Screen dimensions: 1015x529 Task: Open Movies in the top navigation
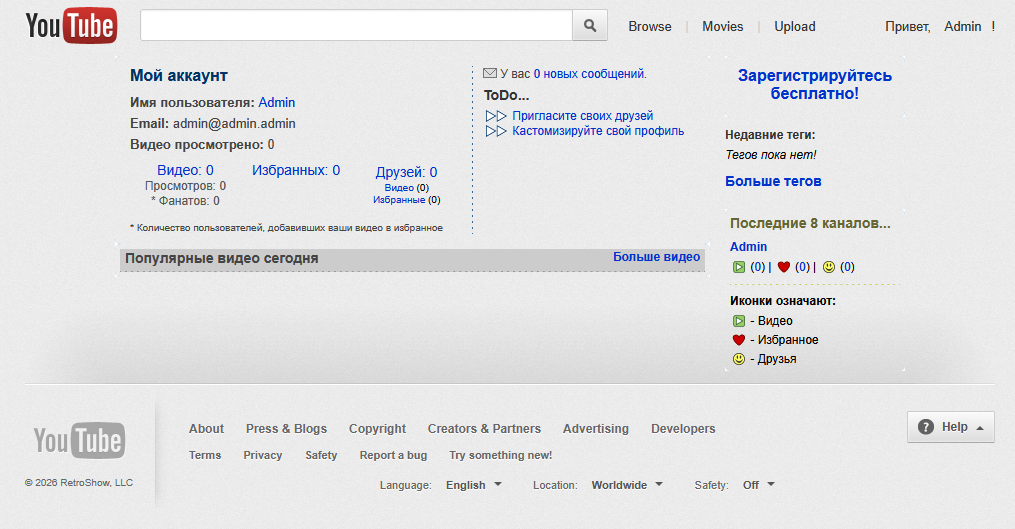[722, 27]
